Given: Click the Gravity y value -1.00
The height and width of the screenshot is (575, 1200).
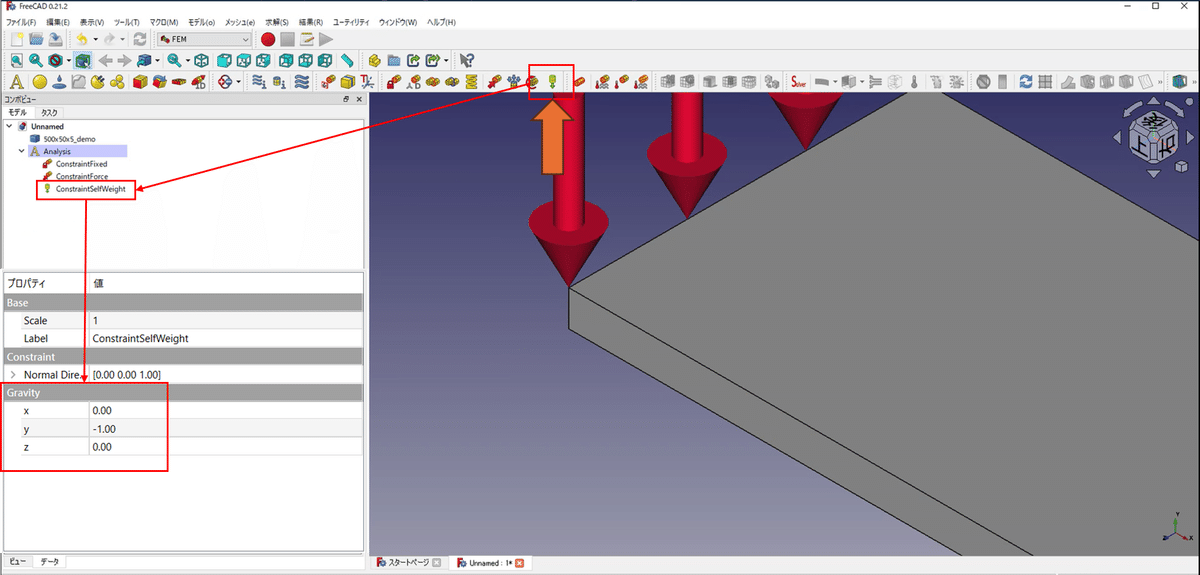Looking at the screenshot, I should [226, 428].
